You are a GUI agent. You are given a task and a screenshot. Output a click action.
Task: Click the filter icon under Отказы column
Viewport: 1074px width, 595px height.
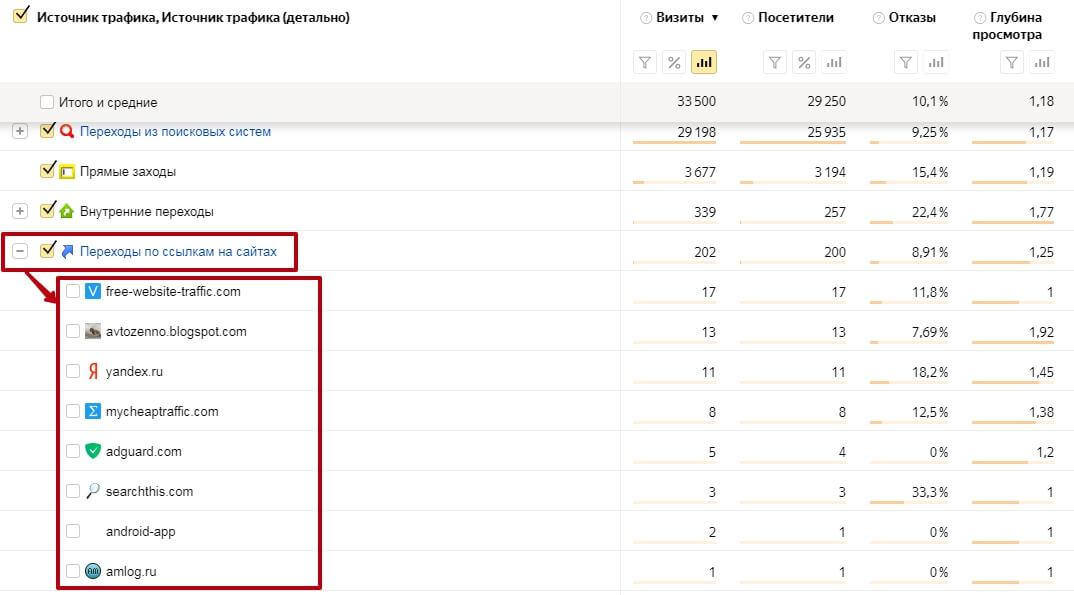tap(905, 63)
